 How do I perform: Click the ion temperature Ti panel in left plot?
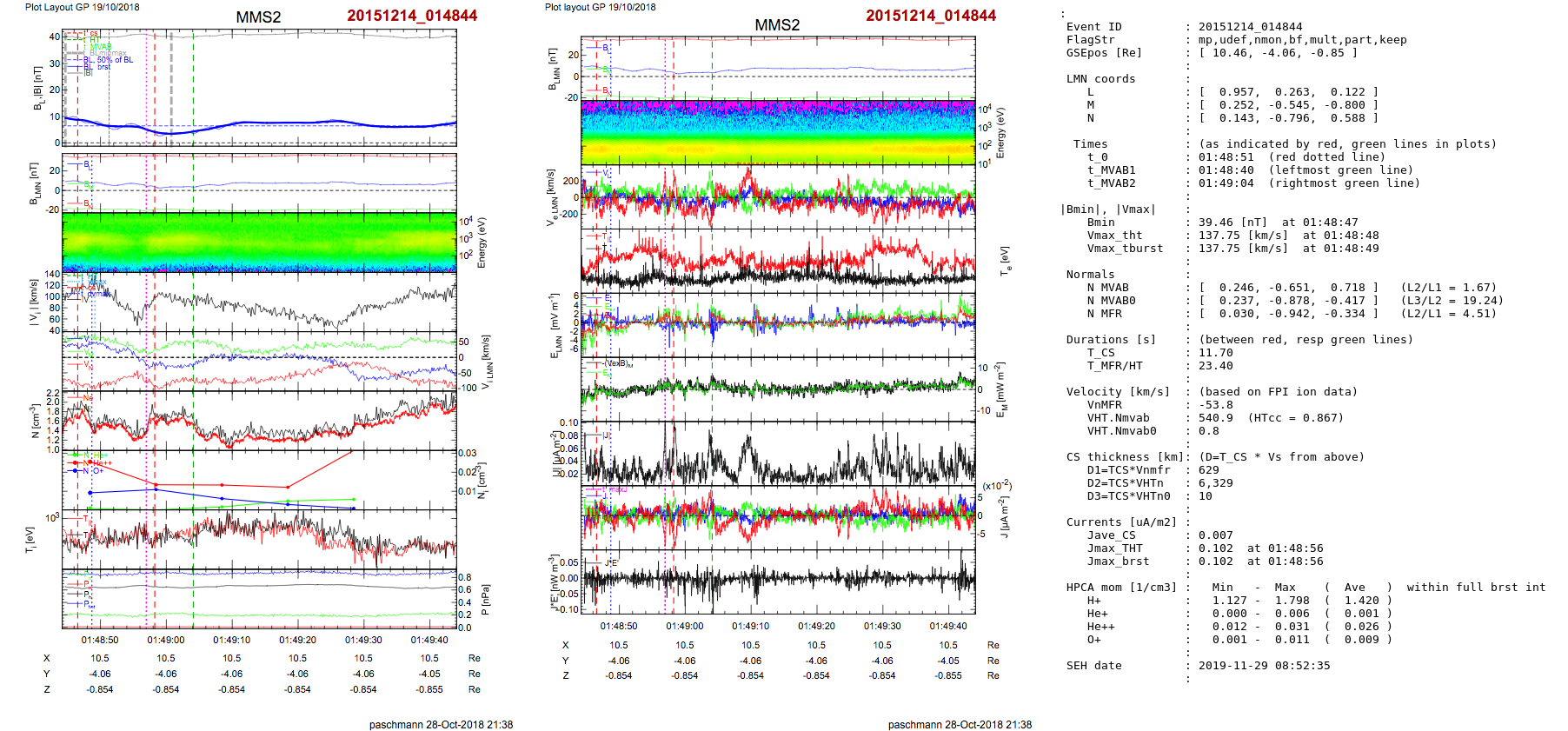coord(259,539)
